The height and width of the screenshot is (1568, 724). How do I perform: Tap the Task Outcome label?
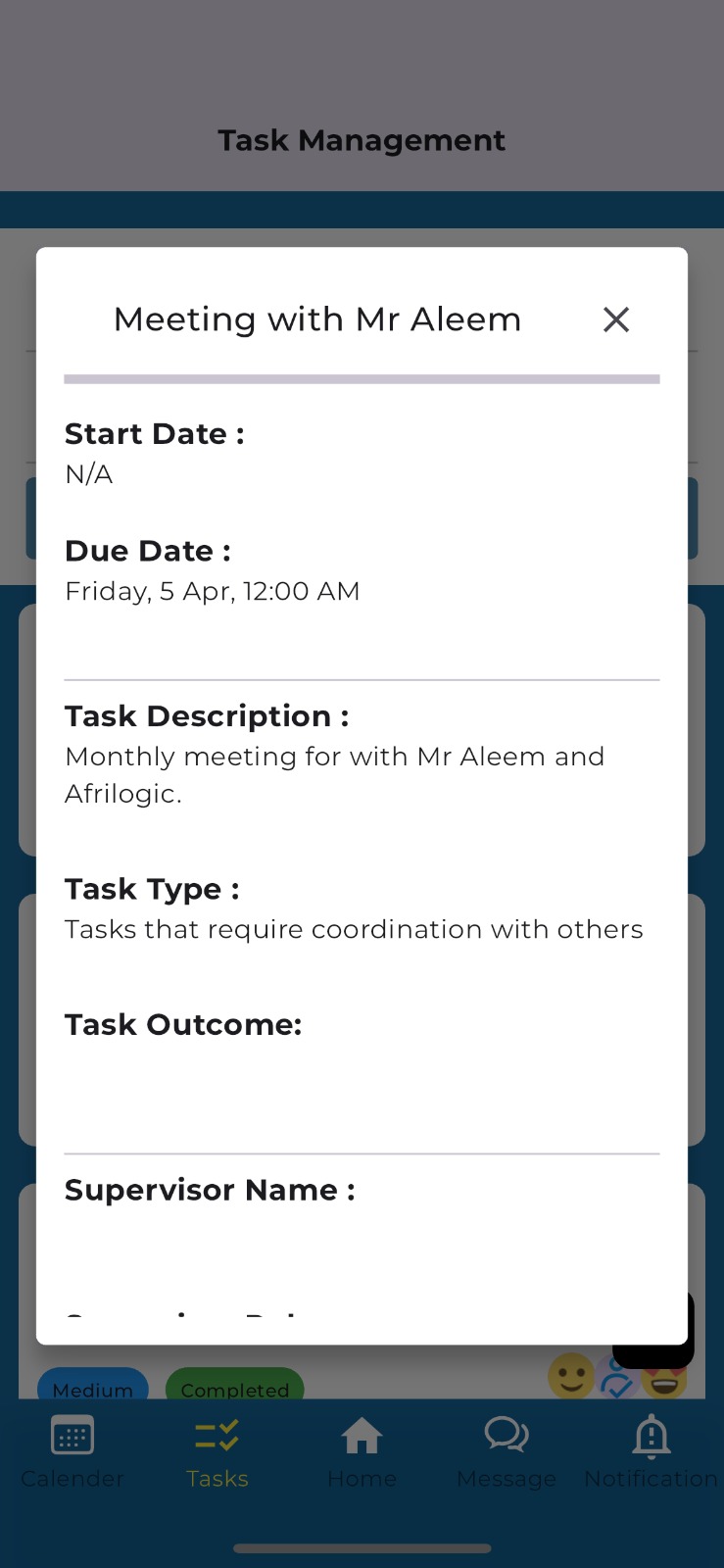183,1024
